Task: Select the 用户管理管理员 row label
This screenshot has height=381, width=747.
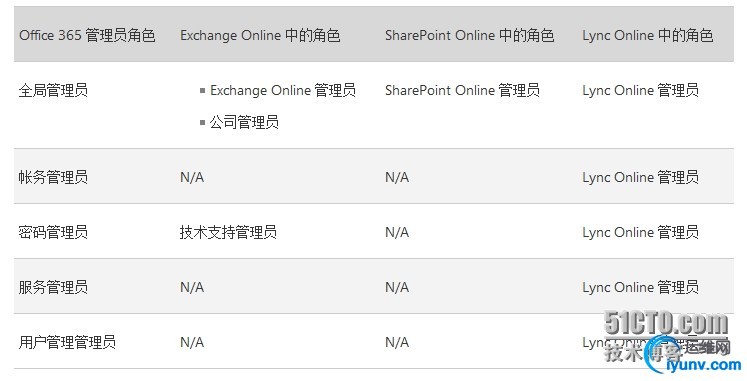Action: pos(67,342)
